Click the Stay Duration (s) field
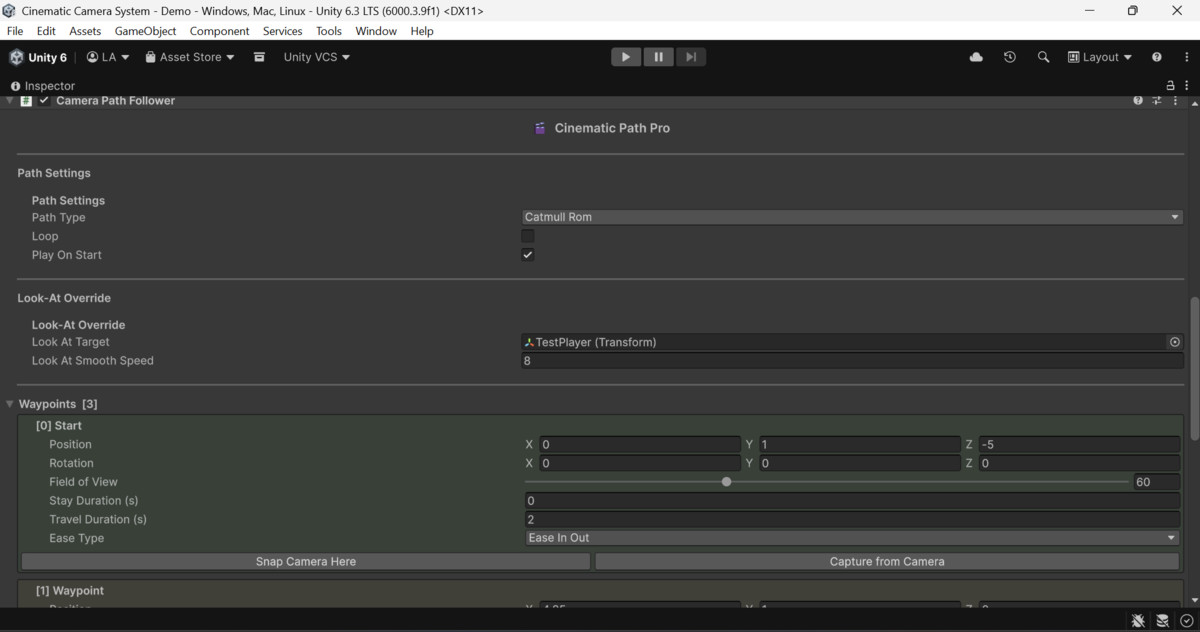Viewport: 1200px width, 632px height. click(852, 501)
